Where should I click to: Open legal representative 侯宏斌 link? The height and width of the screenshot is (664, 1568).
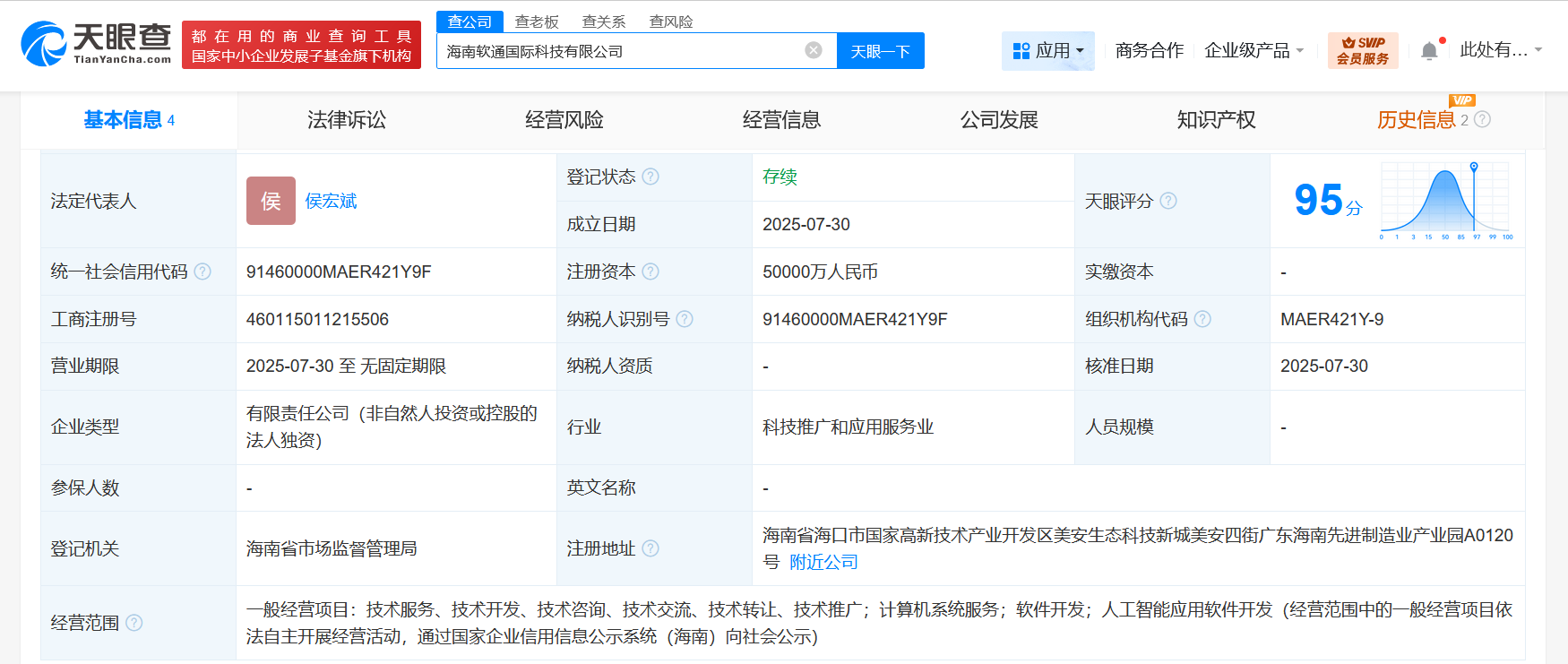(x=331, y=201)
